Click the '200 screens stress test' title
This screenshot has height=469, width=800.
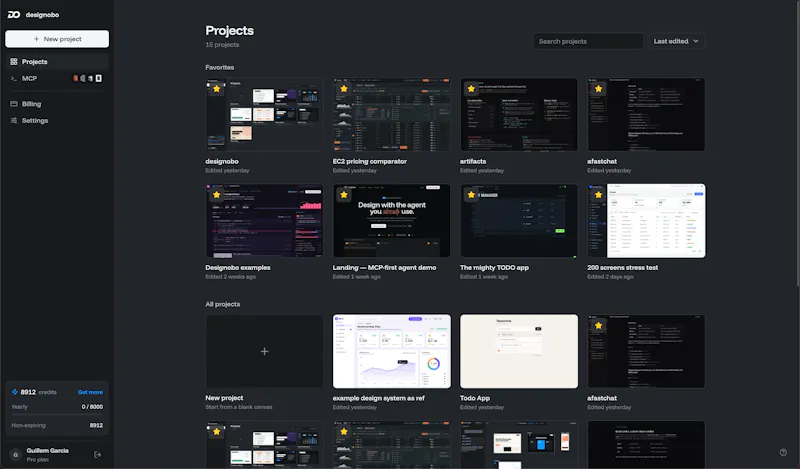[622, 267]
